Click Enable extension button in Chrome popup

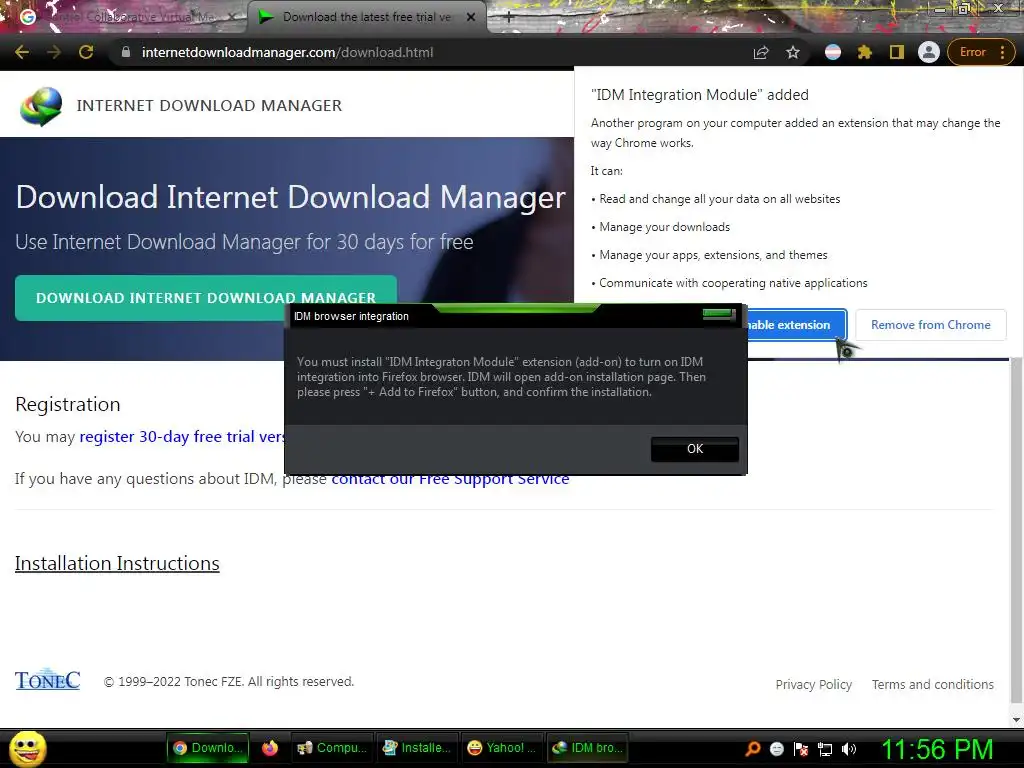click(x=797, y=325)
